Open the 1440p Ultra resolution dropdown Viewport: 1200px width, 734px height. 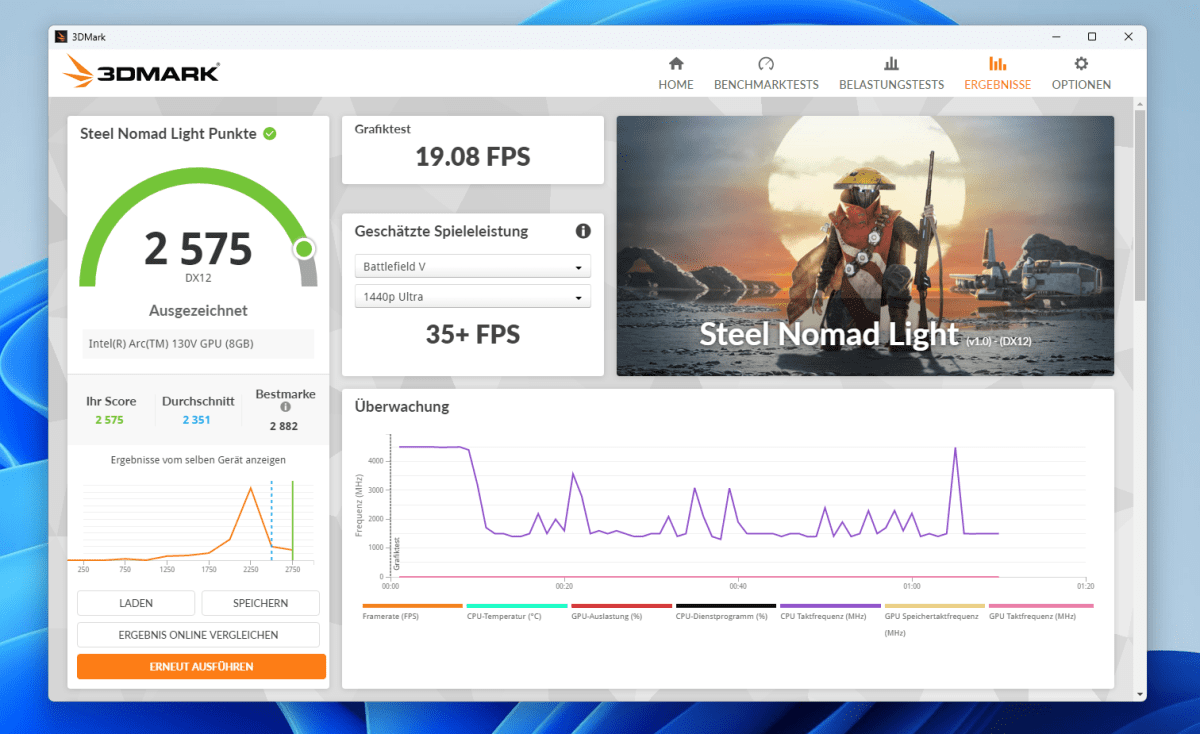472,297
